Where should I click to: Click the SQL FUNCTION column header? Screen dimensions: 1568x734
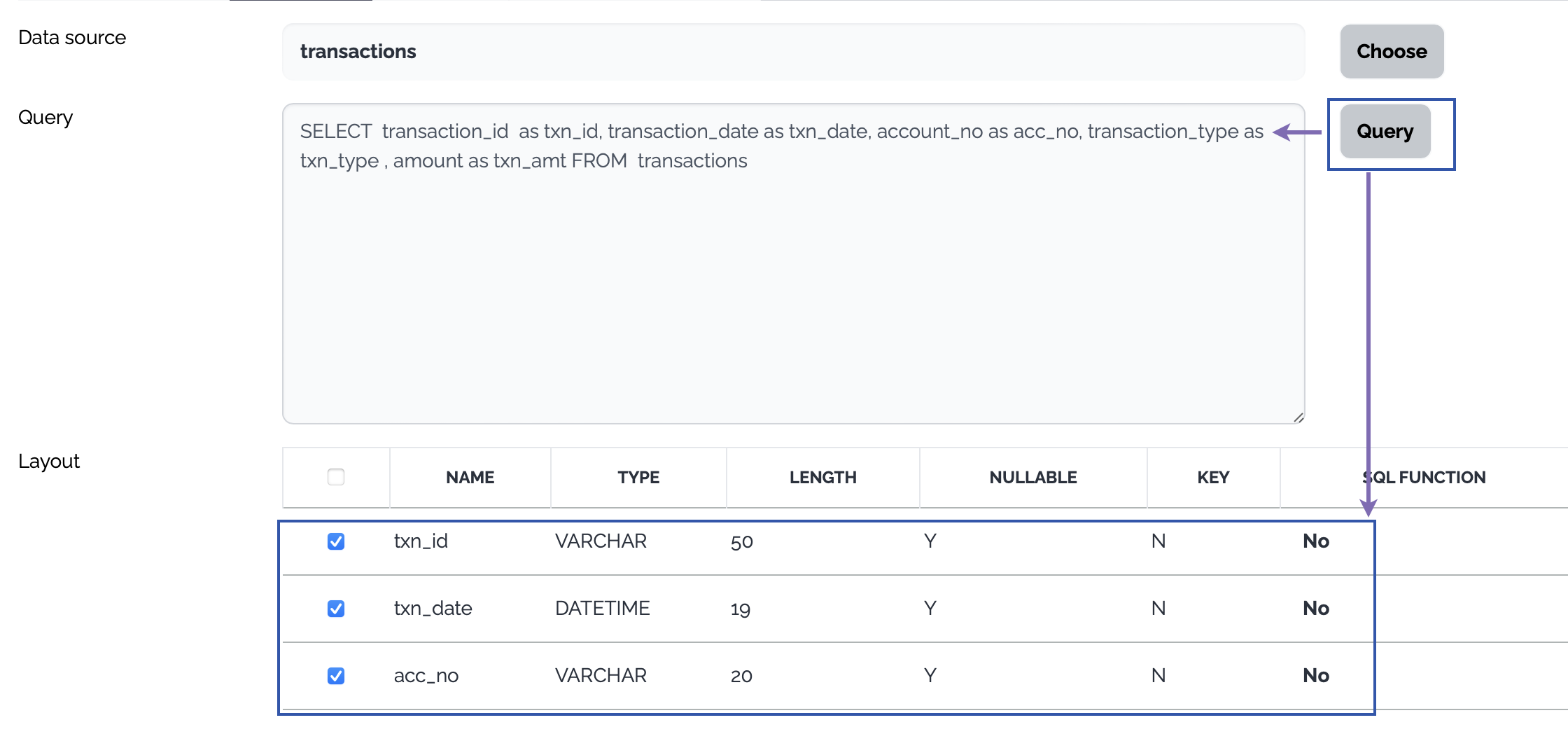1424,478
